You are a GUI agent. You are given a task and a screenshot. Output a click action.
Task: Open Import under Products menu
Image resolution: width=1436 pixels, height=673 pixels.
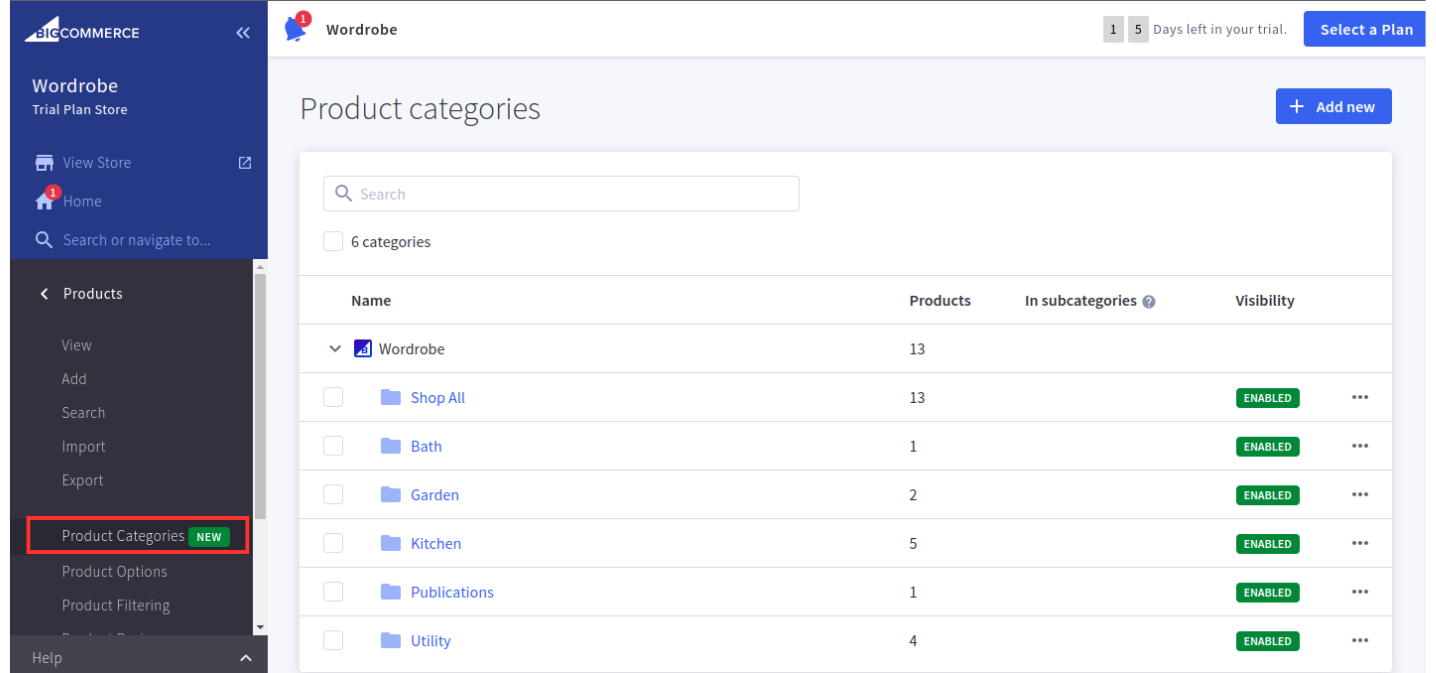(83, 447)
